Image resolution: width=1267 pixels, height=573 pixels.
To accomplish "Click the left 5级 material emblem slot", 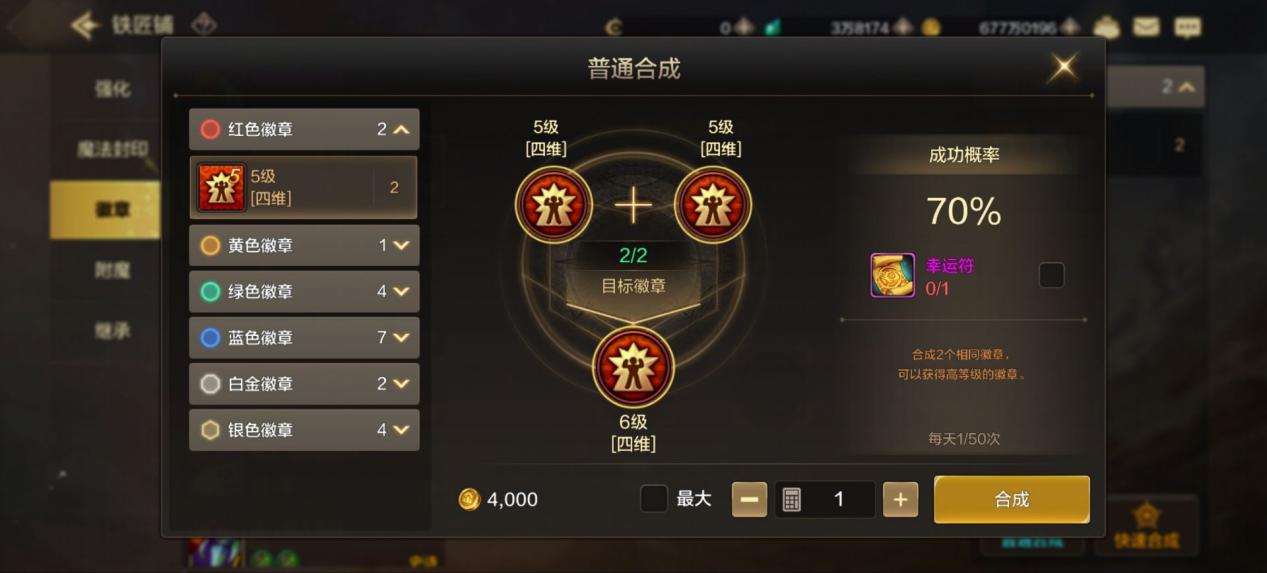I will click(554, 205).
